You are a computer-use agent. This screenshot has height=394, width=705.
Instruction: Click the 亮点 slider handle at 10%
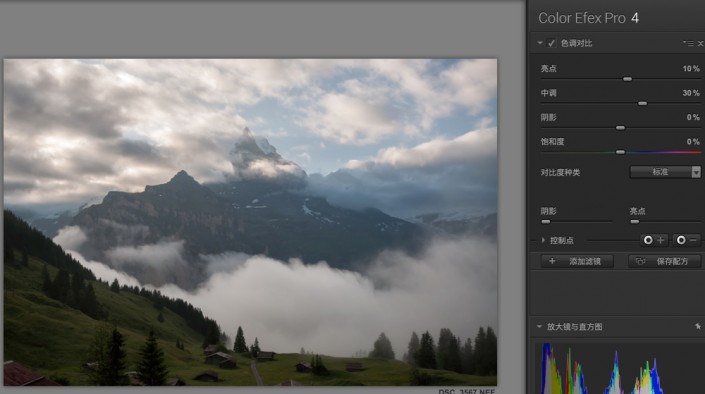[627, 79]
